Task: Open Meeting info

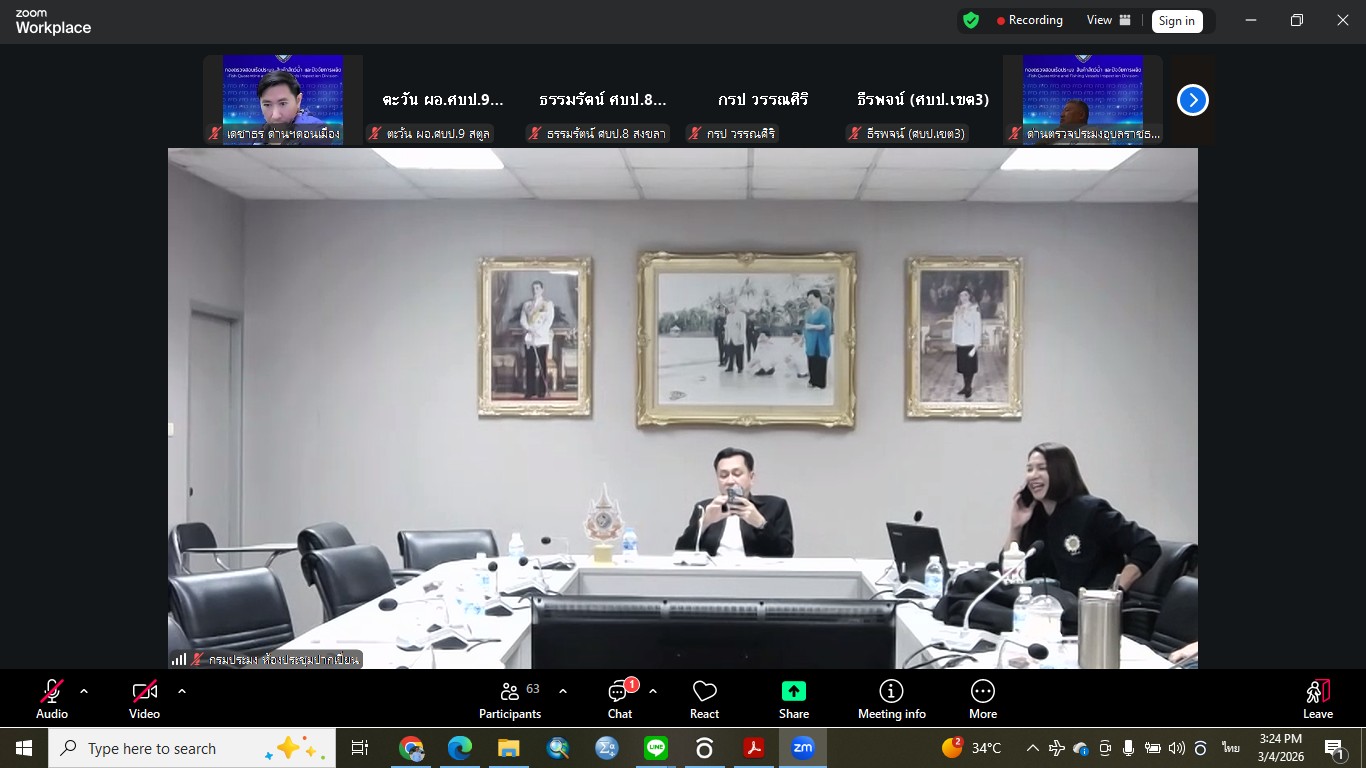Action: [891, 698]
